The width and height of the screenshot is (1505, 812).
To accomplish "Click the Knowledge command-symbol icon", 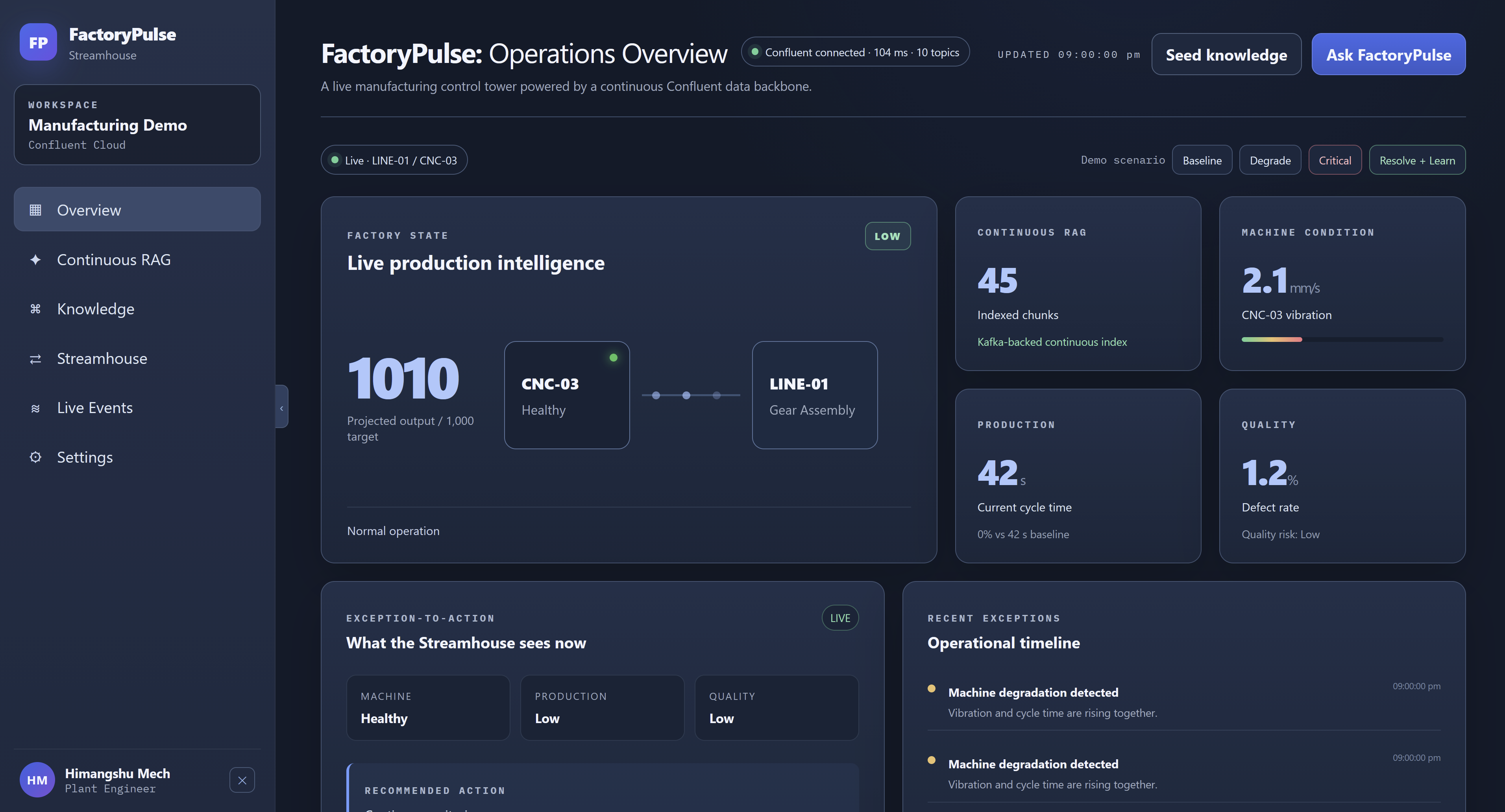I will click(36, 308).
